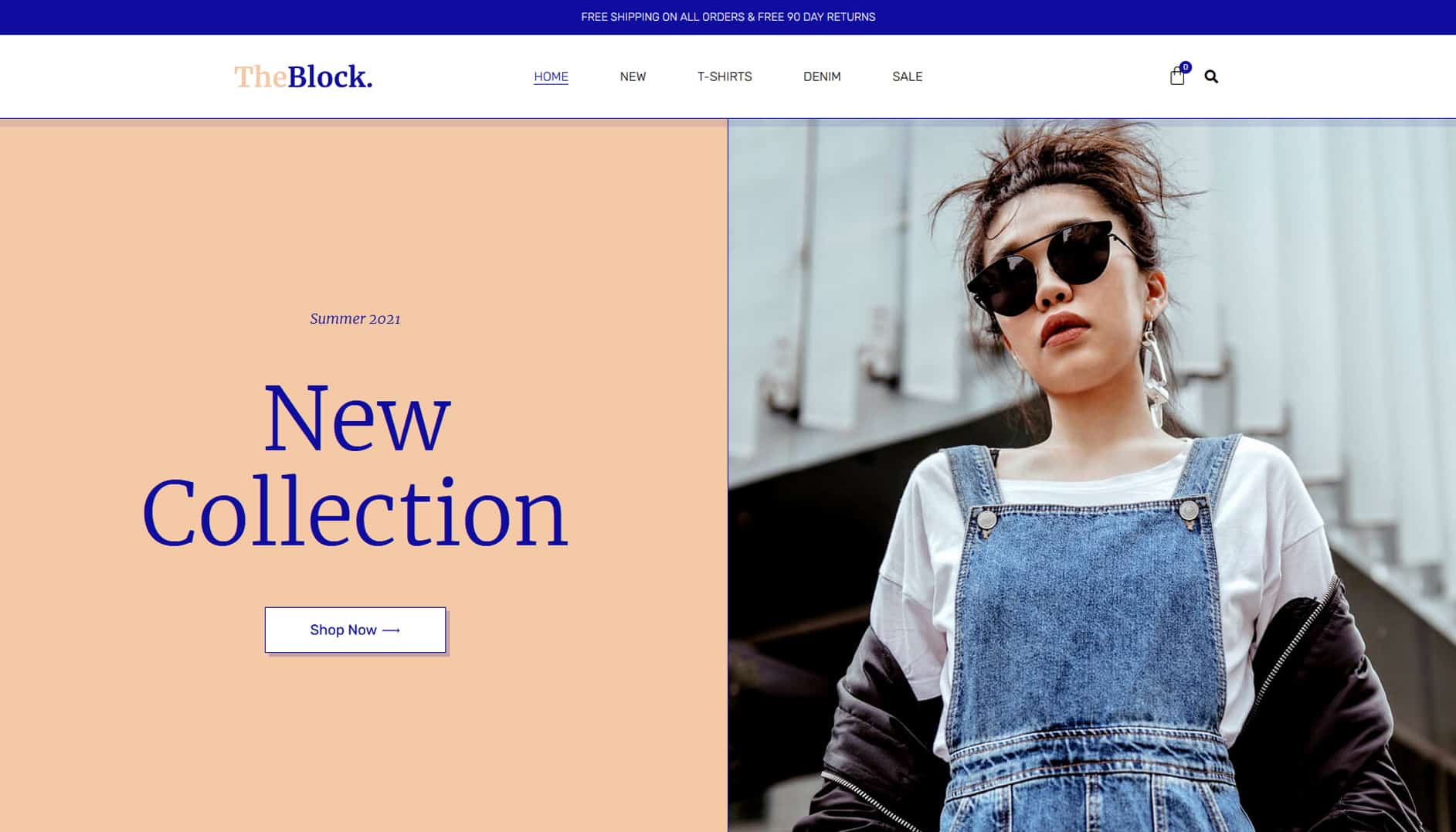Open the NEW menu item
The height and width of the screenshot is (832, 1456).
pos(633,76)
